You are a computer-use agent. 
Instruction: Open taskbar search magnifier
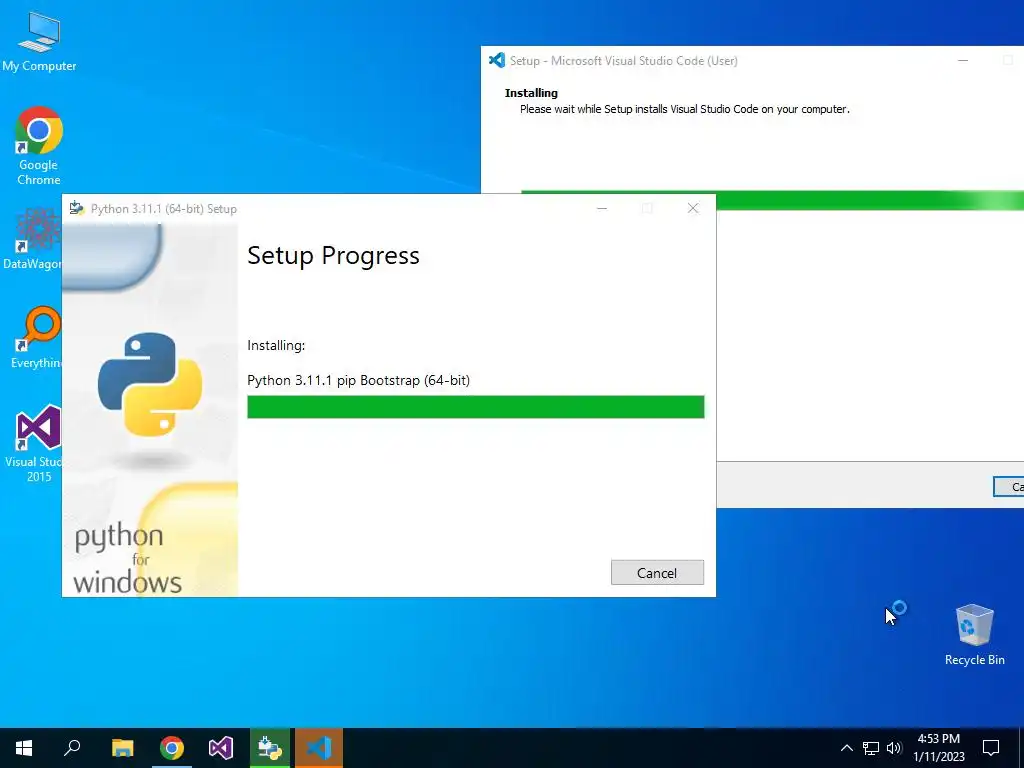point(72,748)
